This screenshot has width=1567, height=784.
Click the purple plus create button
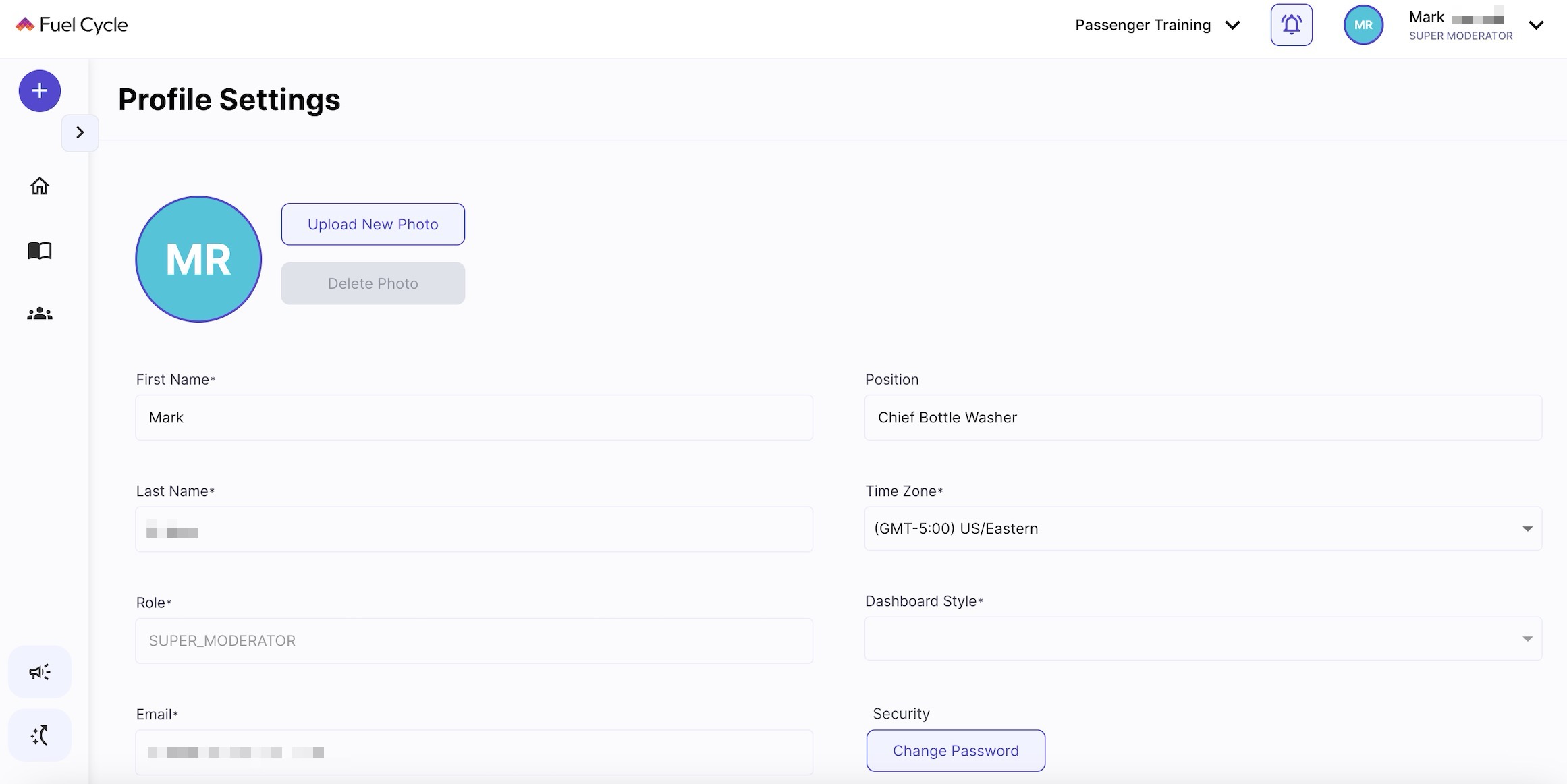[39, 91]
